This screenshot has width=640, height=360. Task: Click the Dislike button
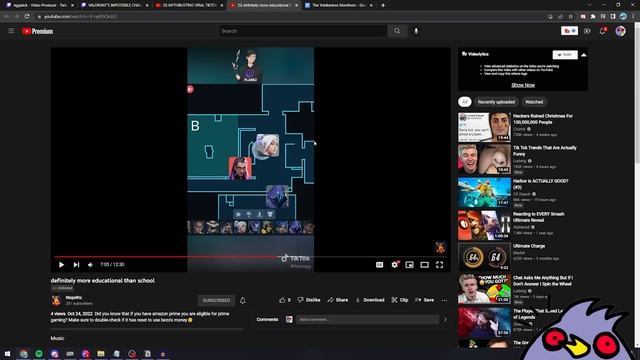tap(309, 300)
